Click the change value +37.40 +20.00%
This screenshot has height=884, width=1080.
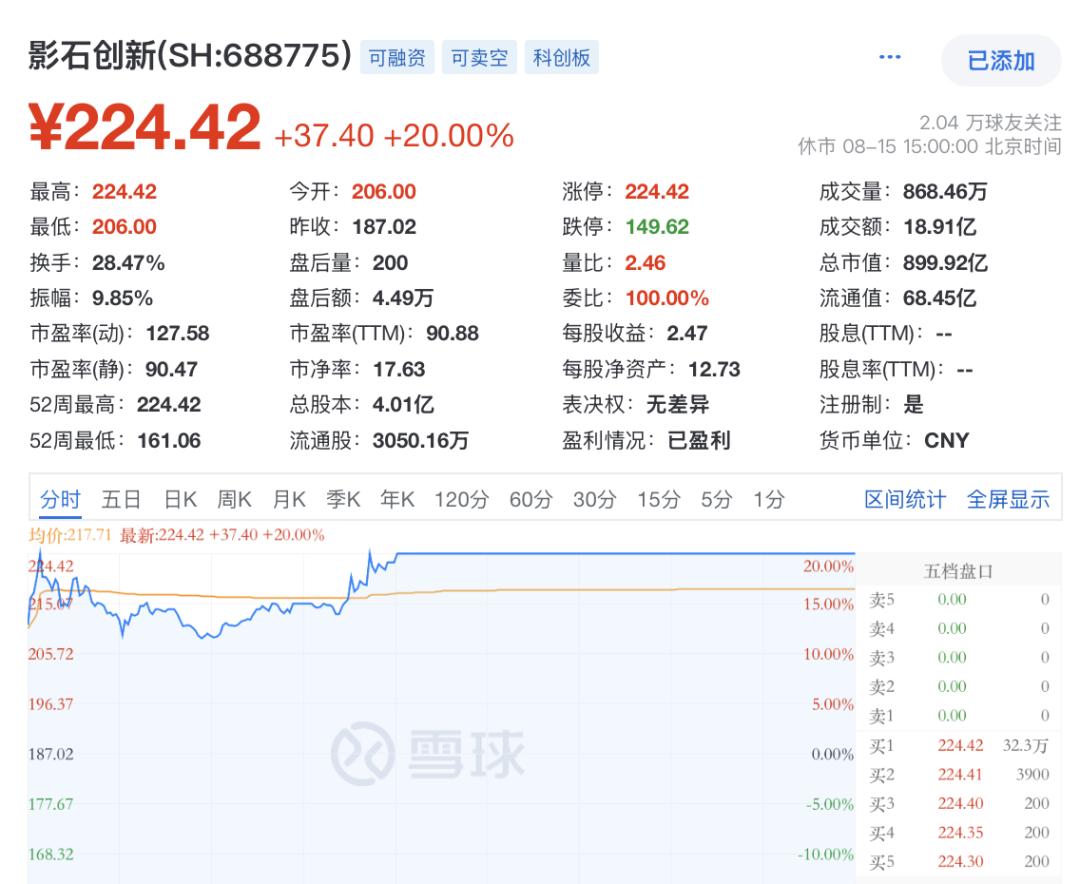394,135
